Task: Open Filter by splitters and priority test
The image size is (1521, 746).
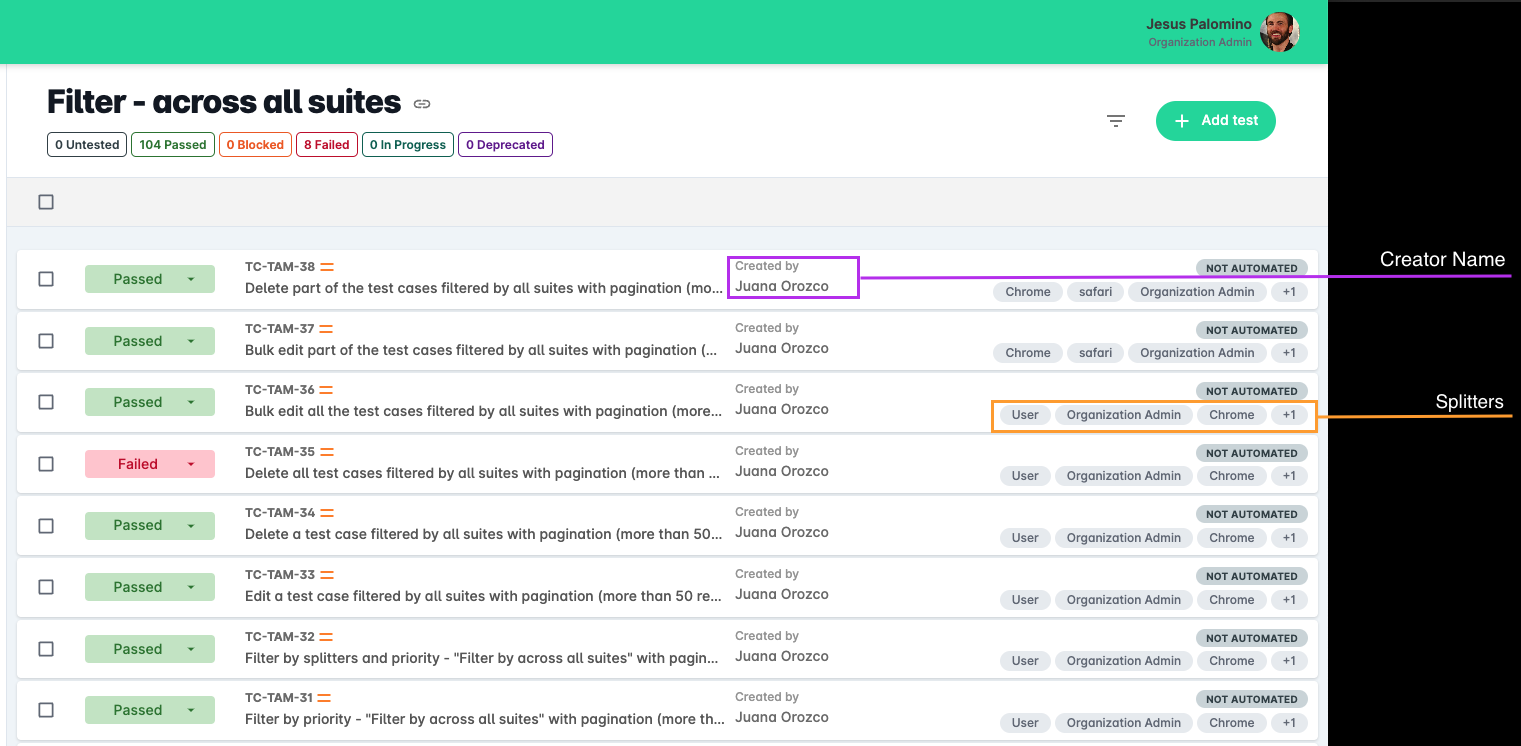Action: pyautogui.click(x=483, y=658)
